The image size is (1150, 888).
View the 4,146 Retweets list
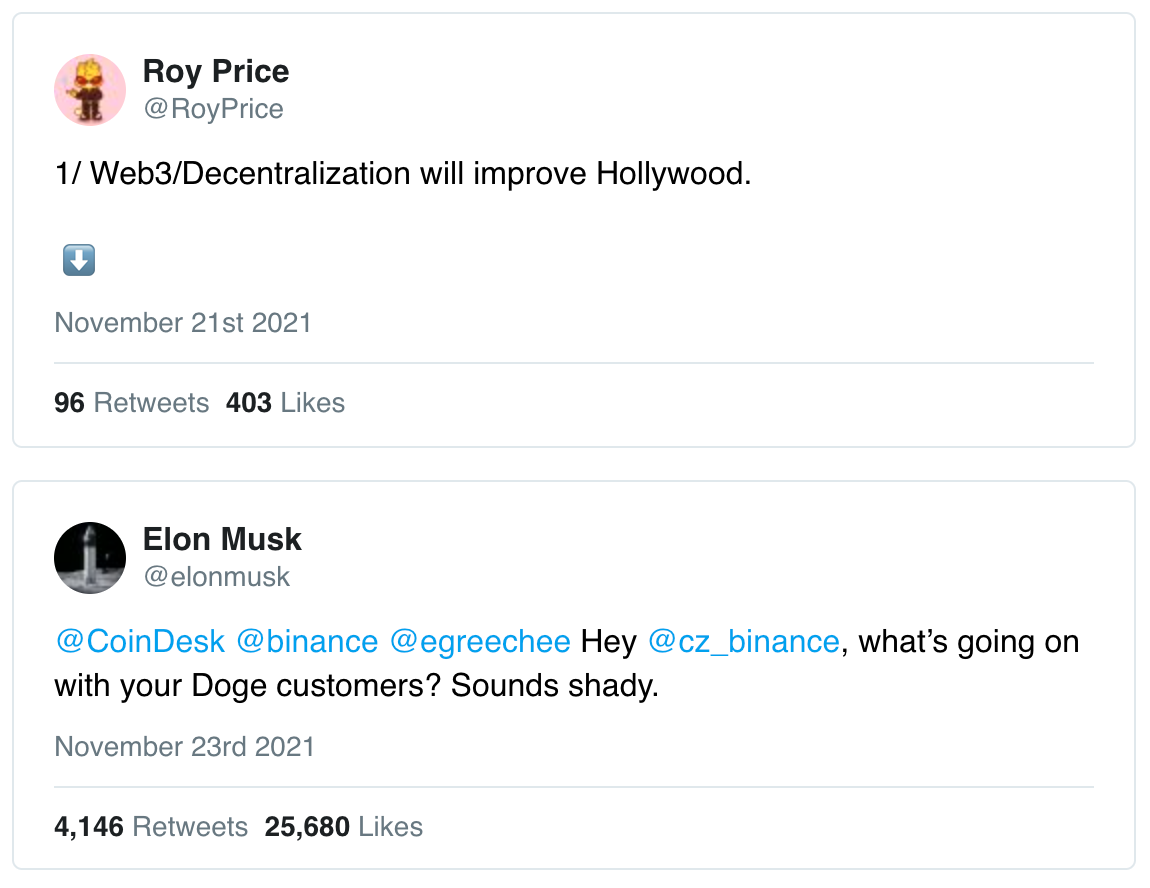[x=151, y=826]
